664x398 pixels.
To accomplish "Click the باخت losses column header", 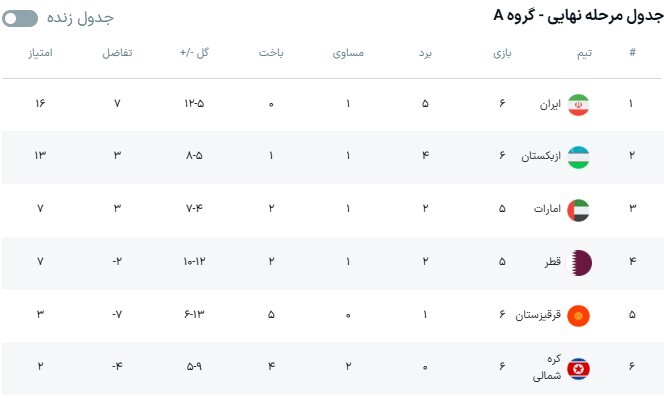I will tap(271, 53).
